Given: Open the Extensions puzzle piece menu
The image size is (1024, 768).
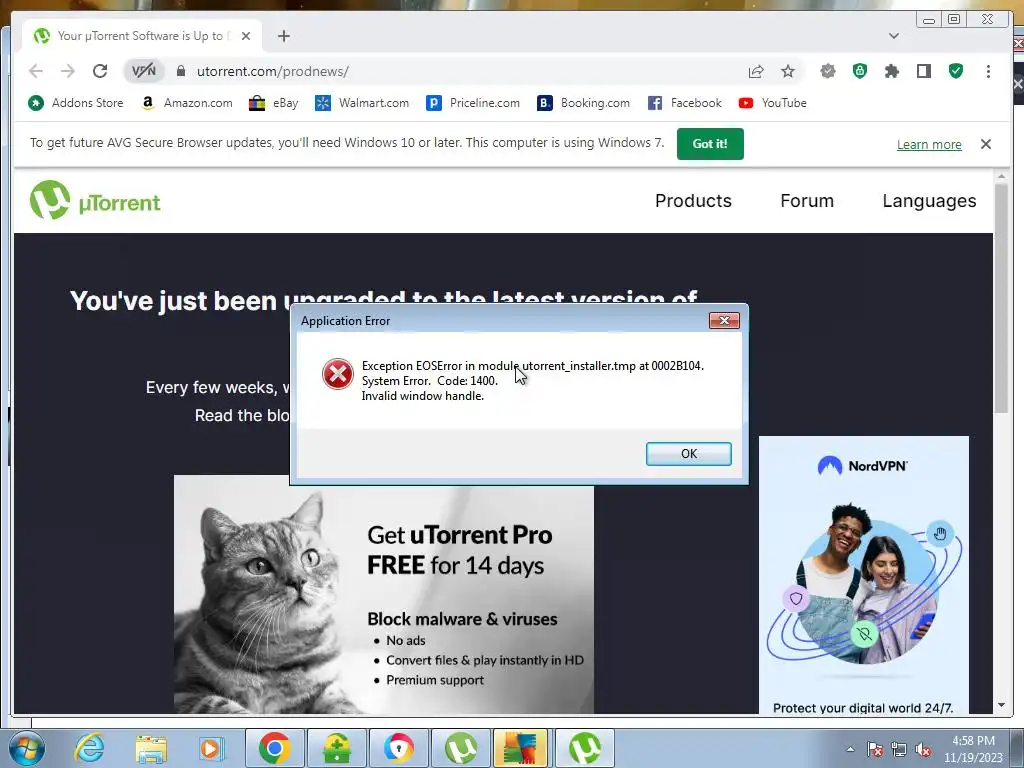Looking at the screenshot, I should click(891, 71).
